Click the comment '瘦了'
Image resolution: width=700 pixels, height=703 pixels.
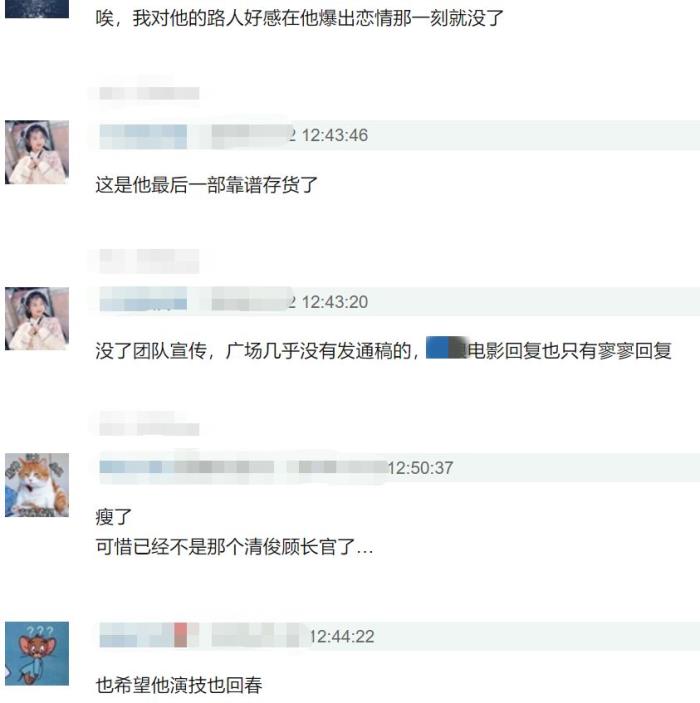point(113,517)
